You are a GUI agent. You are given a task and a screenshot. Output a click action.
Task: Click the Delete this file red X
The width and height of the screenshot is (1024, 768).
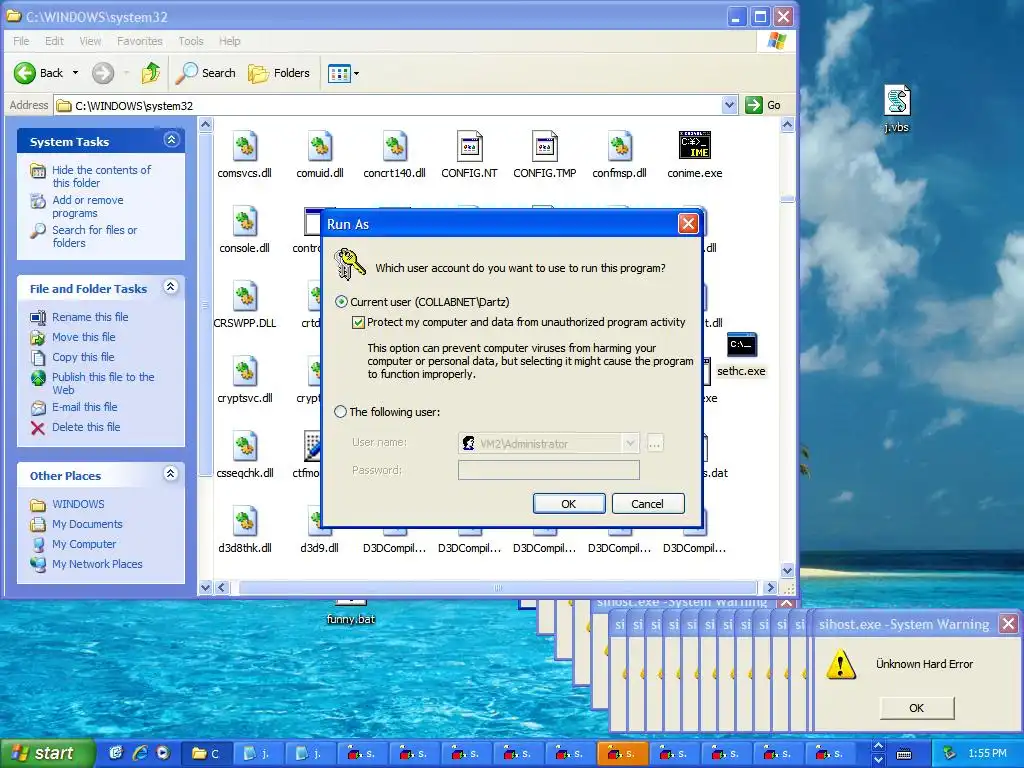click(38, 428)
